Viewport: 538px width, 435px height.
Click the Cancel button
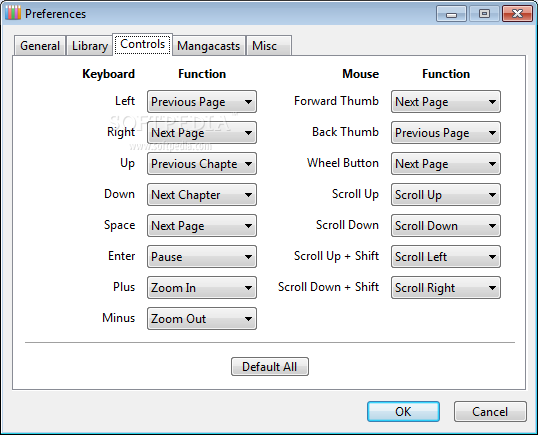490,411
